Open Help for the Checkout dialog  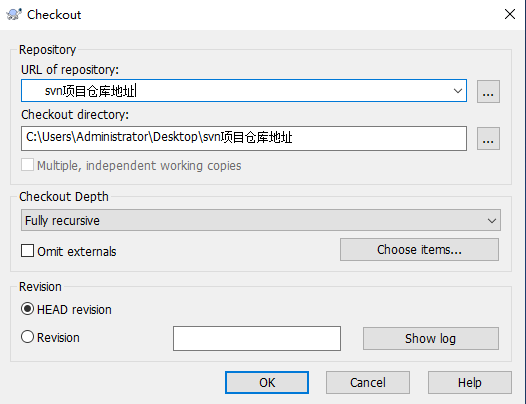tap(470, 383)
